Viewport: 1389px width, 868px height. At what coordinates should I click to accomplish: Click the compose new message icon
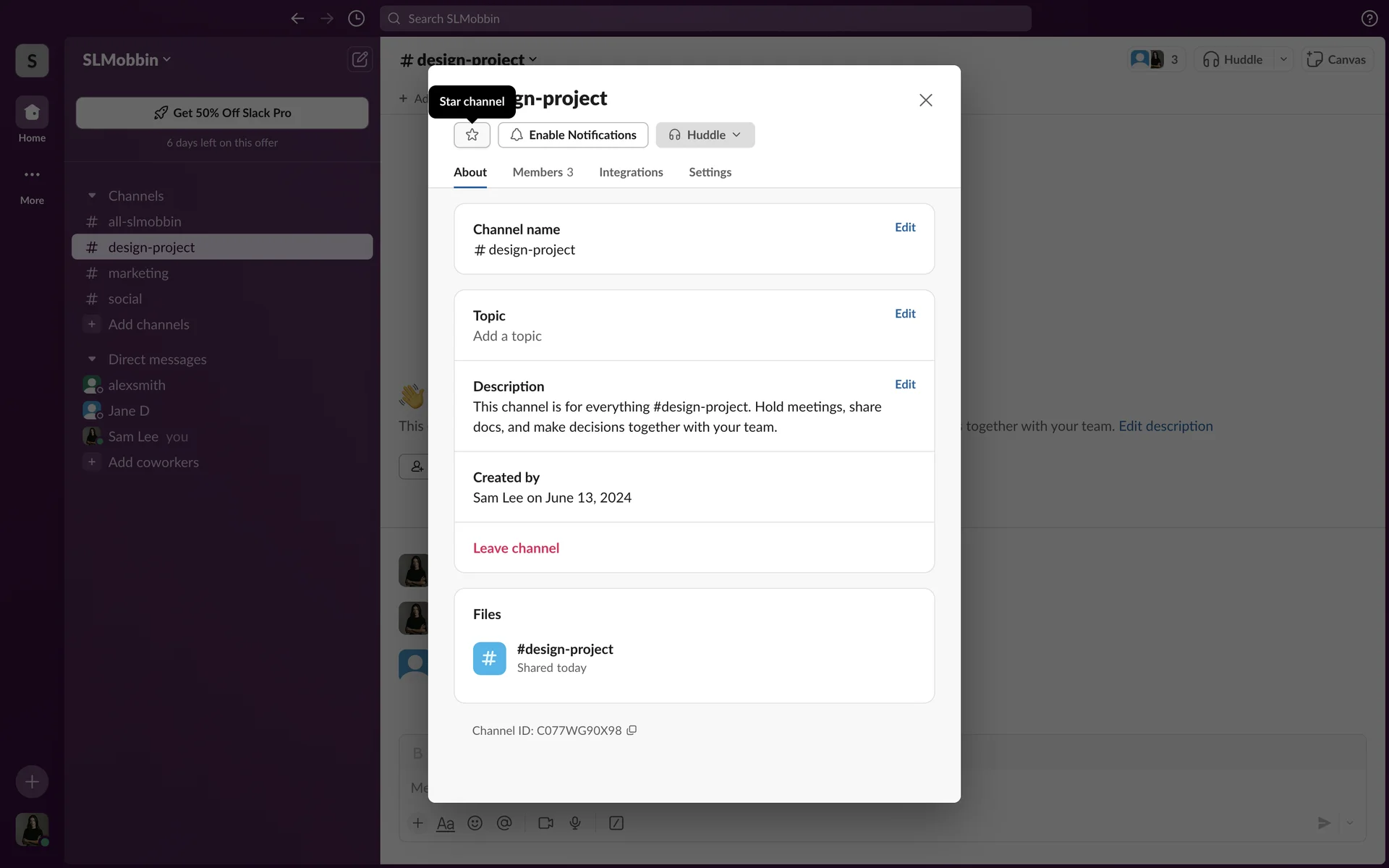click(x=360, y=59)
